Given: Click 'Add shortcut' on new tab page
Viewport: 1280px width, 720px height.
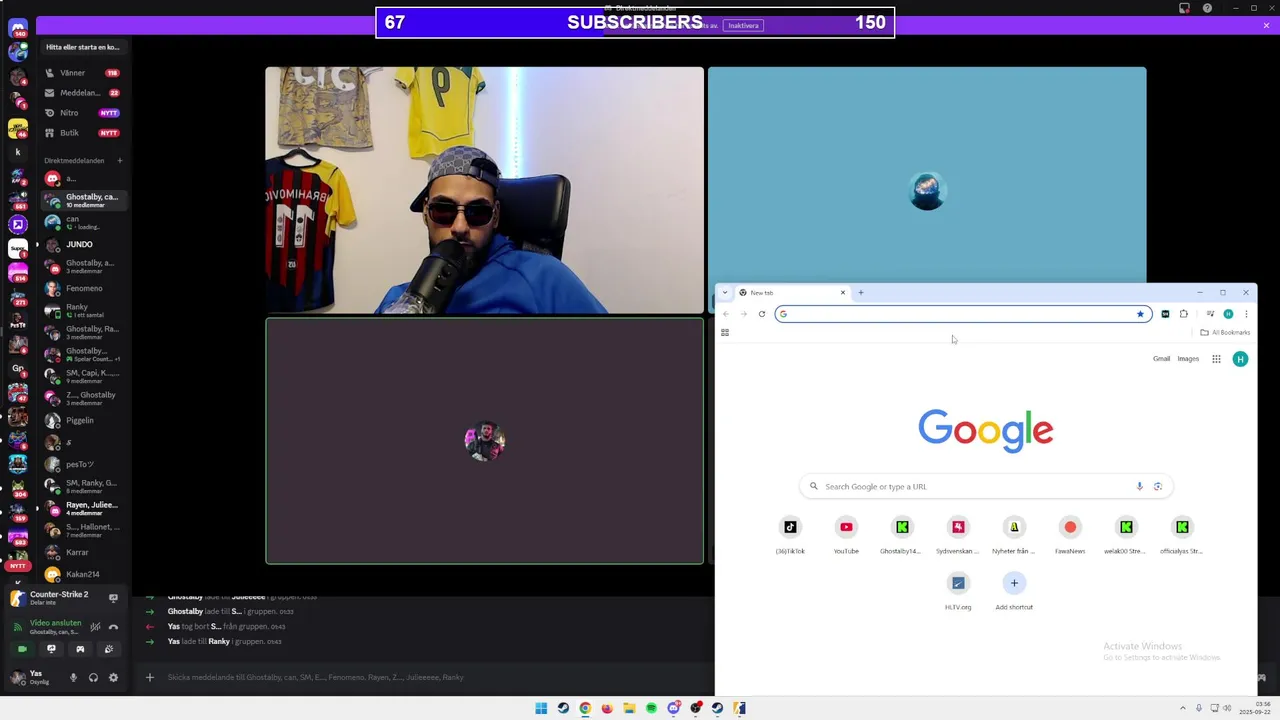Looking at the screenshot, I should pyautogui.click(x=1014, y=591).
